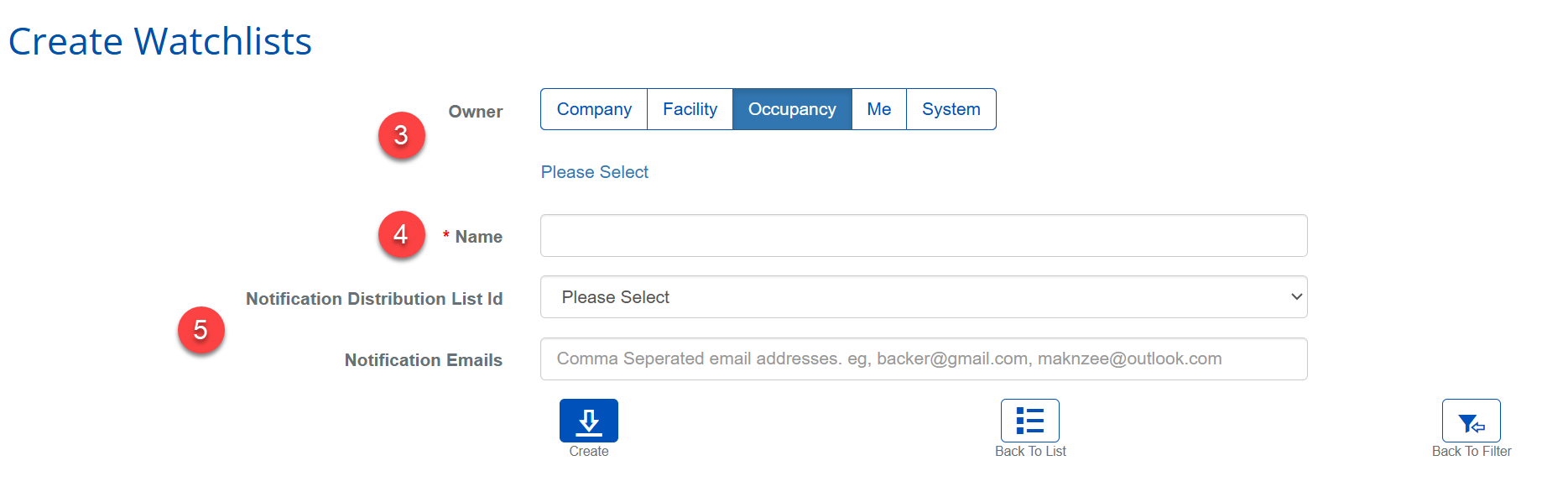Screen dimensions: 1568x492
Task: Click the red step 4 badge
Action: (401, 234)
